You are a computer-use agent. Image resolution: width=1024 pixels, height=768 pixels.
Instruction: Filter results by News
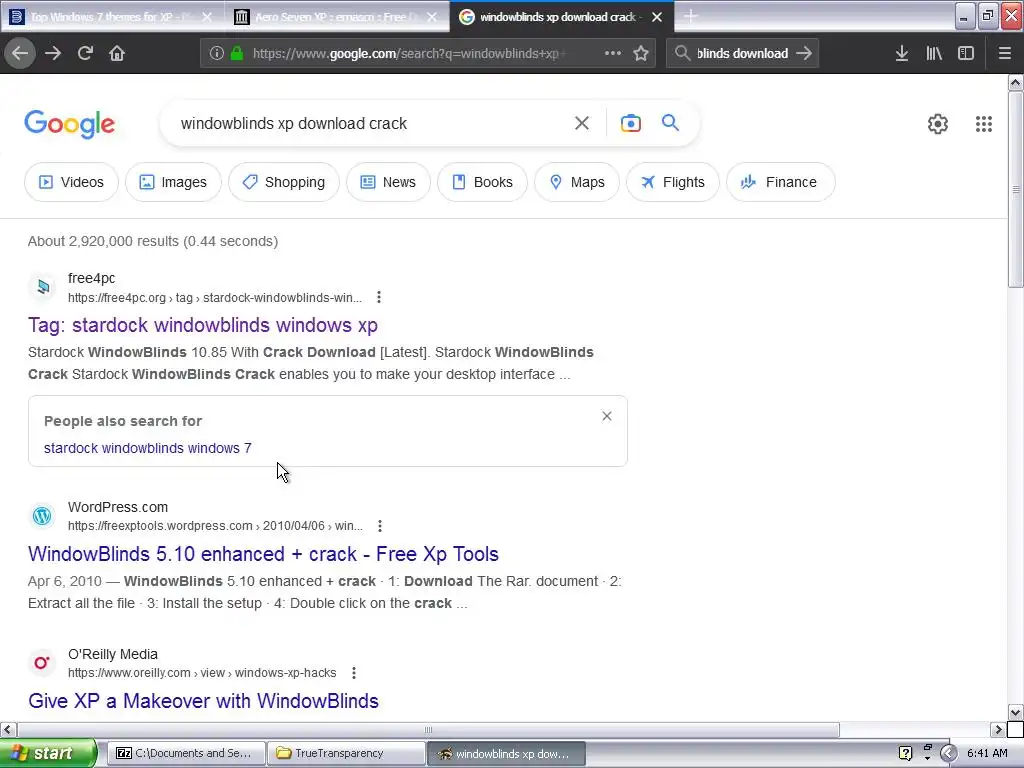point(388,182)
